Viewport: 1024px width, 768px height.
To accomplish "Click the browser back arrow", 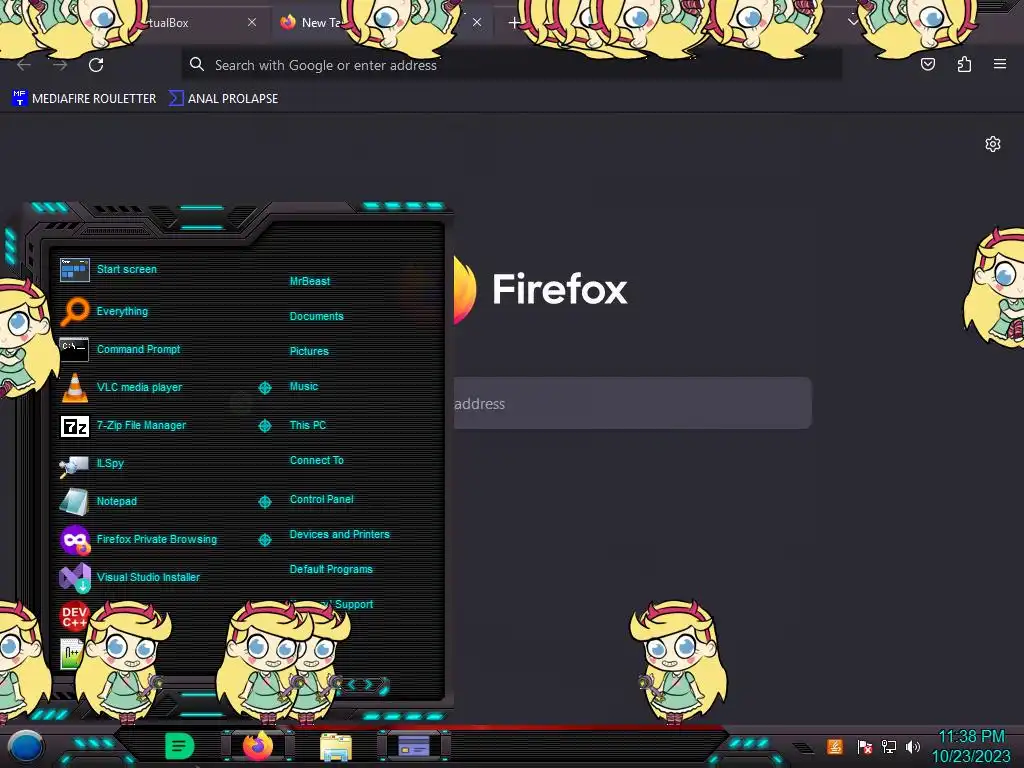I will (24, 65).
